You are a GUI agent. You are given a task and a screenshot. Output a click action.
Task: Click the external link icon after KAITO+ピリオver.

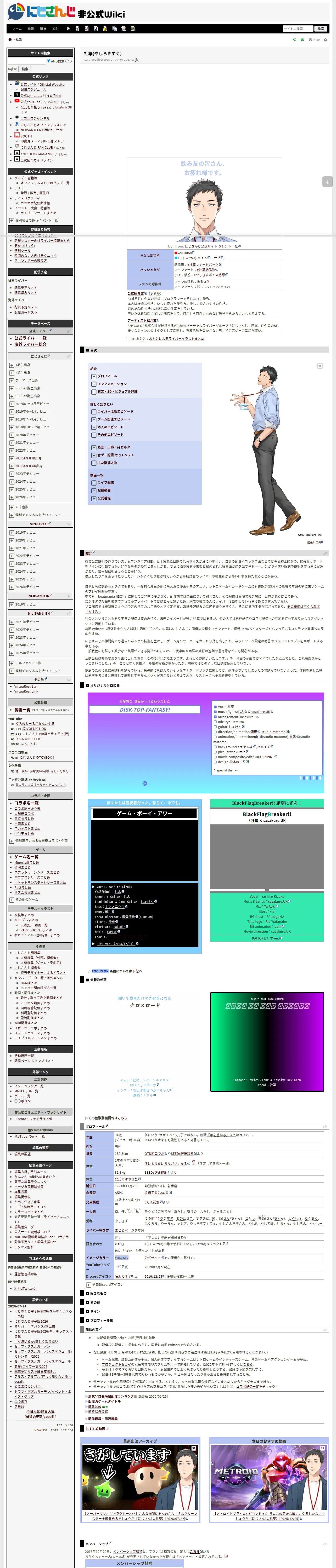(281, 937)
